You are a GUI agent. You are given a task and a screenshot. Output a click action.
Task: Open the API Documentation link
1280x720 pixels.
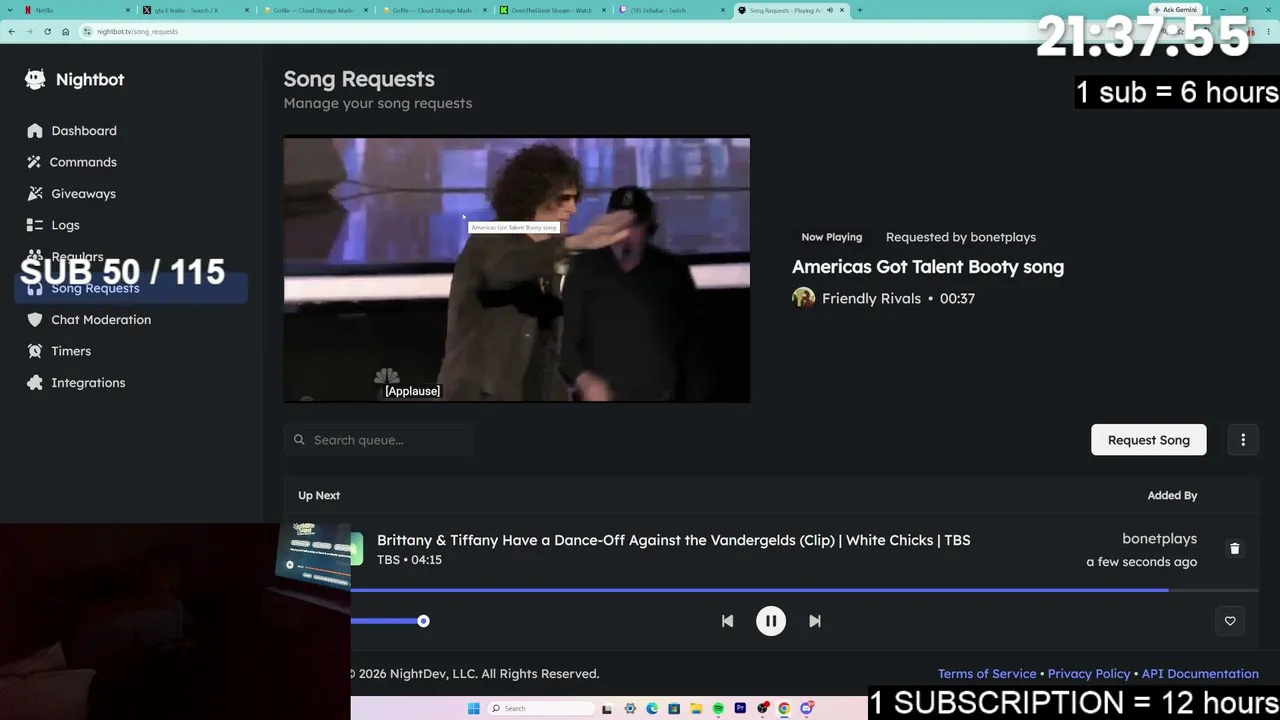1200,674
